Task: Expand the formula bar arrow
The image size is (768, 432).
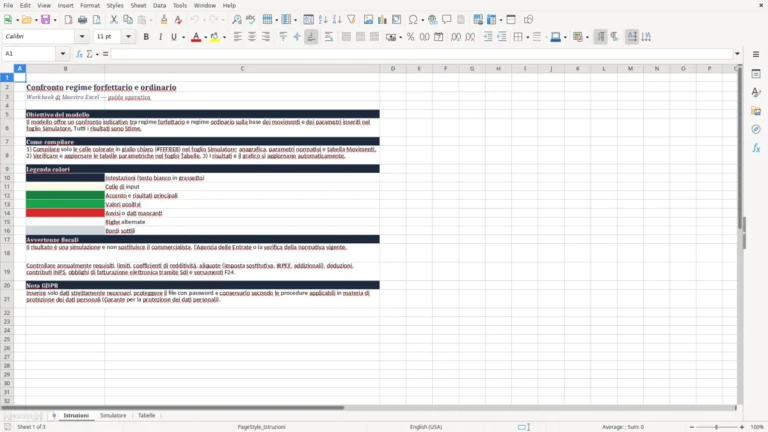Action: (x=737, y=54)
